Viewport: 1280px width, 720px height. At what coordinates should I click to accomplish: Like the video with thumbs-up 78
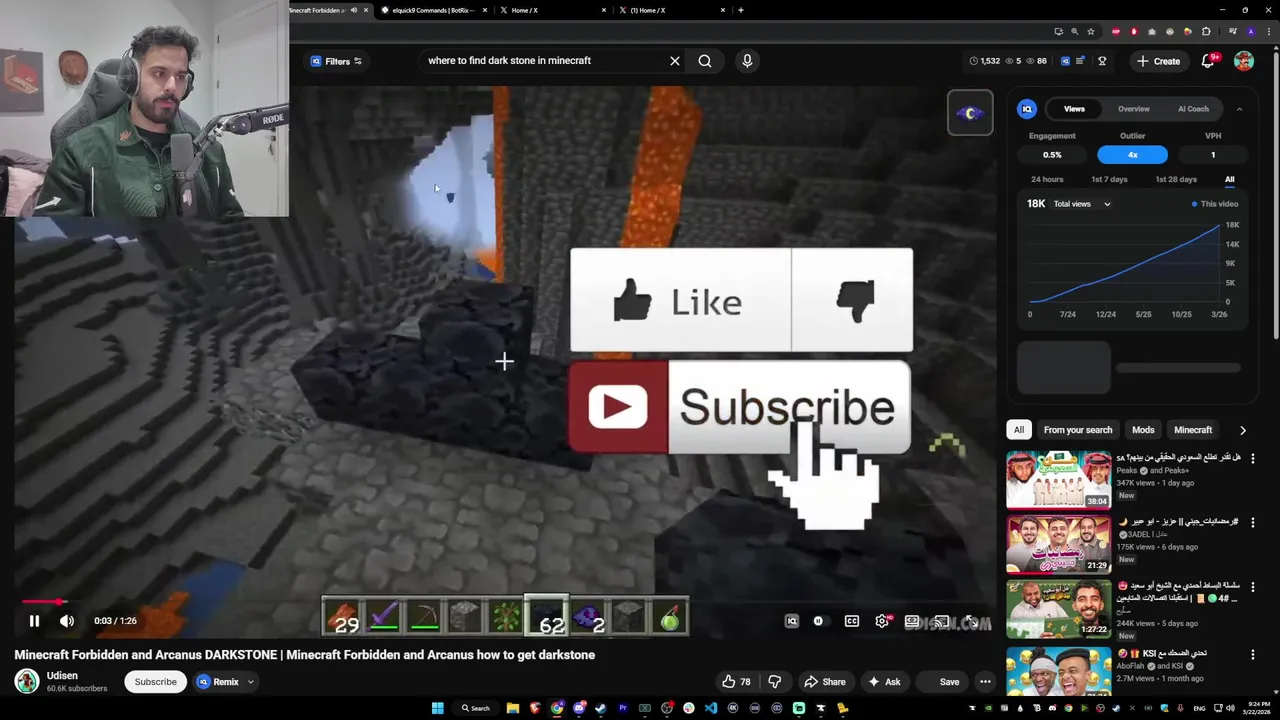736,682
